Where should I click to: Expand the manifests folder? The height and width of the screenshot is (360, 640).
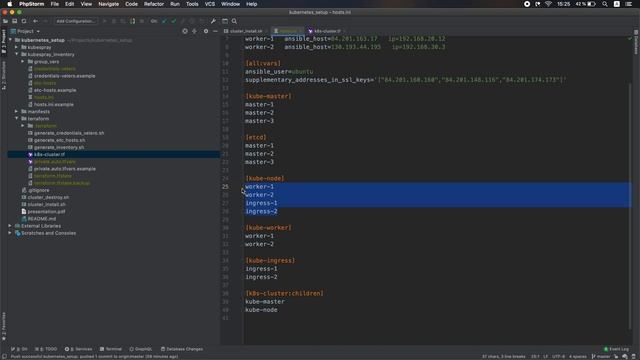(17, 111)
